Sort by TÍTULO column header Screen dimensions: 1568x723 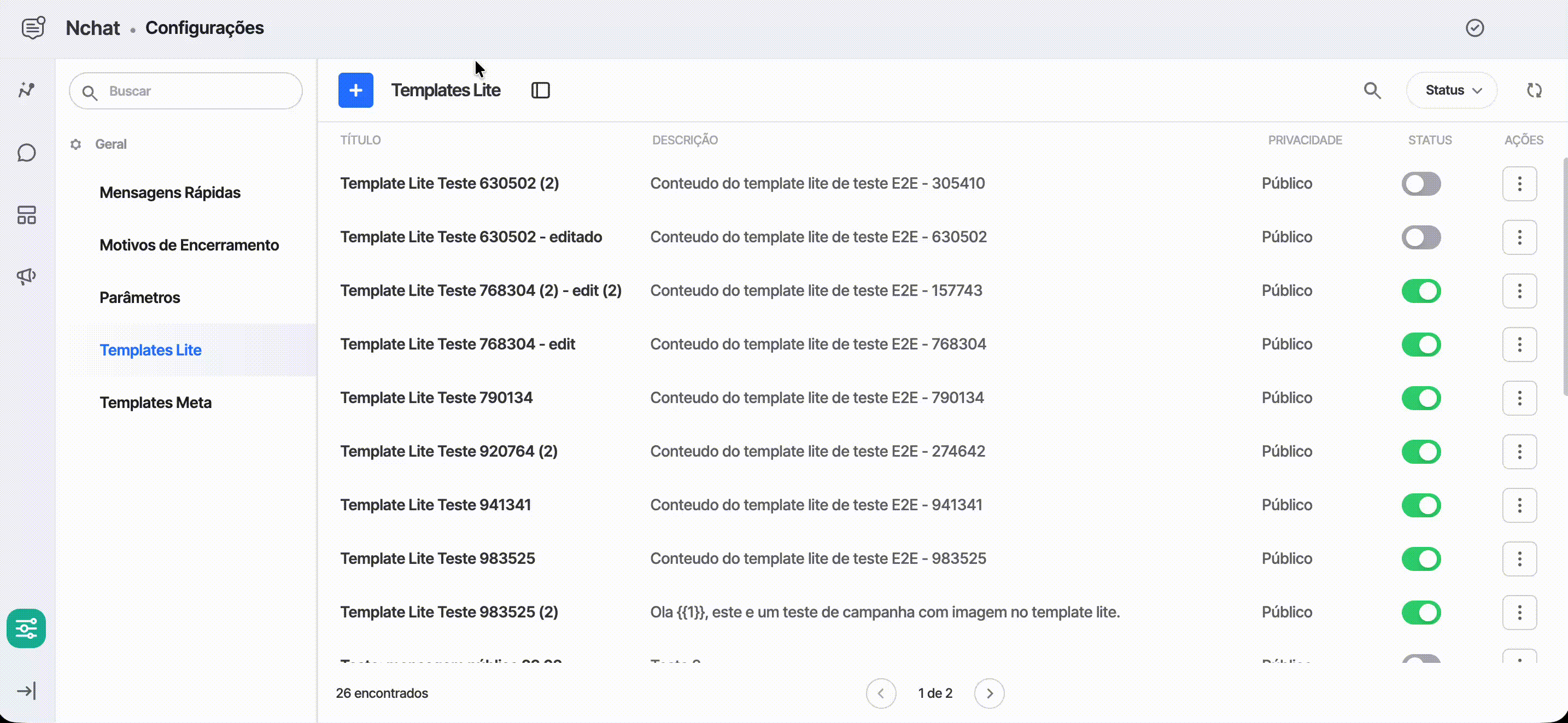[360, 140]
